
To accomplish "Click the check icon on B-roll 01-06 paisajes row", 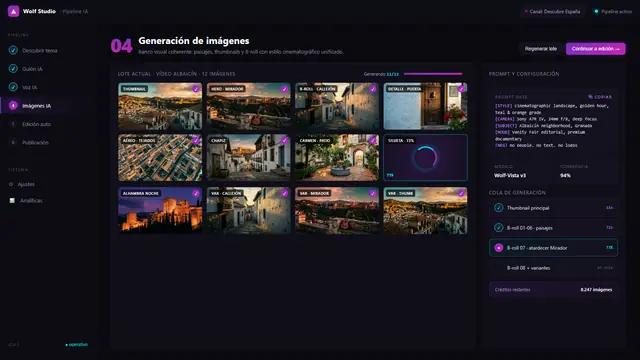I will (x=498, y=227).
